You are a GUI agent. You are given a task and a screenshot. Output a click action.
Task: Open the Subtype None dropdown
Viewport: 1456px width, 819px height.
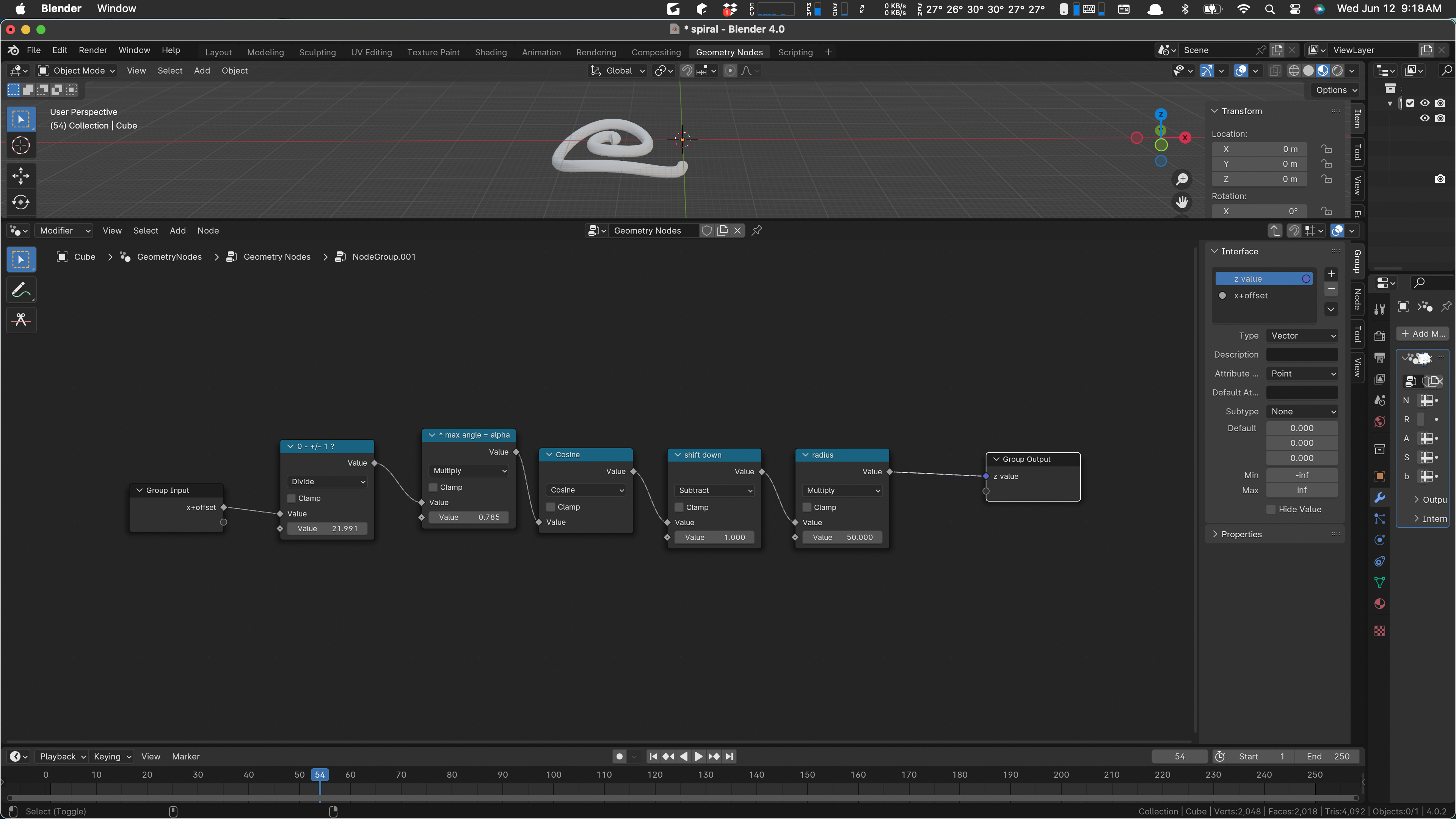click(x=1302, y=411)
